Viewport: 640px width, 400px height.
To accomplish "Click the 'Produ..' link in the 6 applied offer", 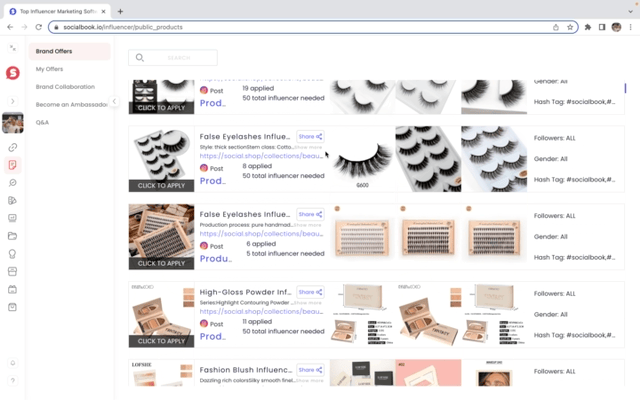I will [x=216, y=259].
